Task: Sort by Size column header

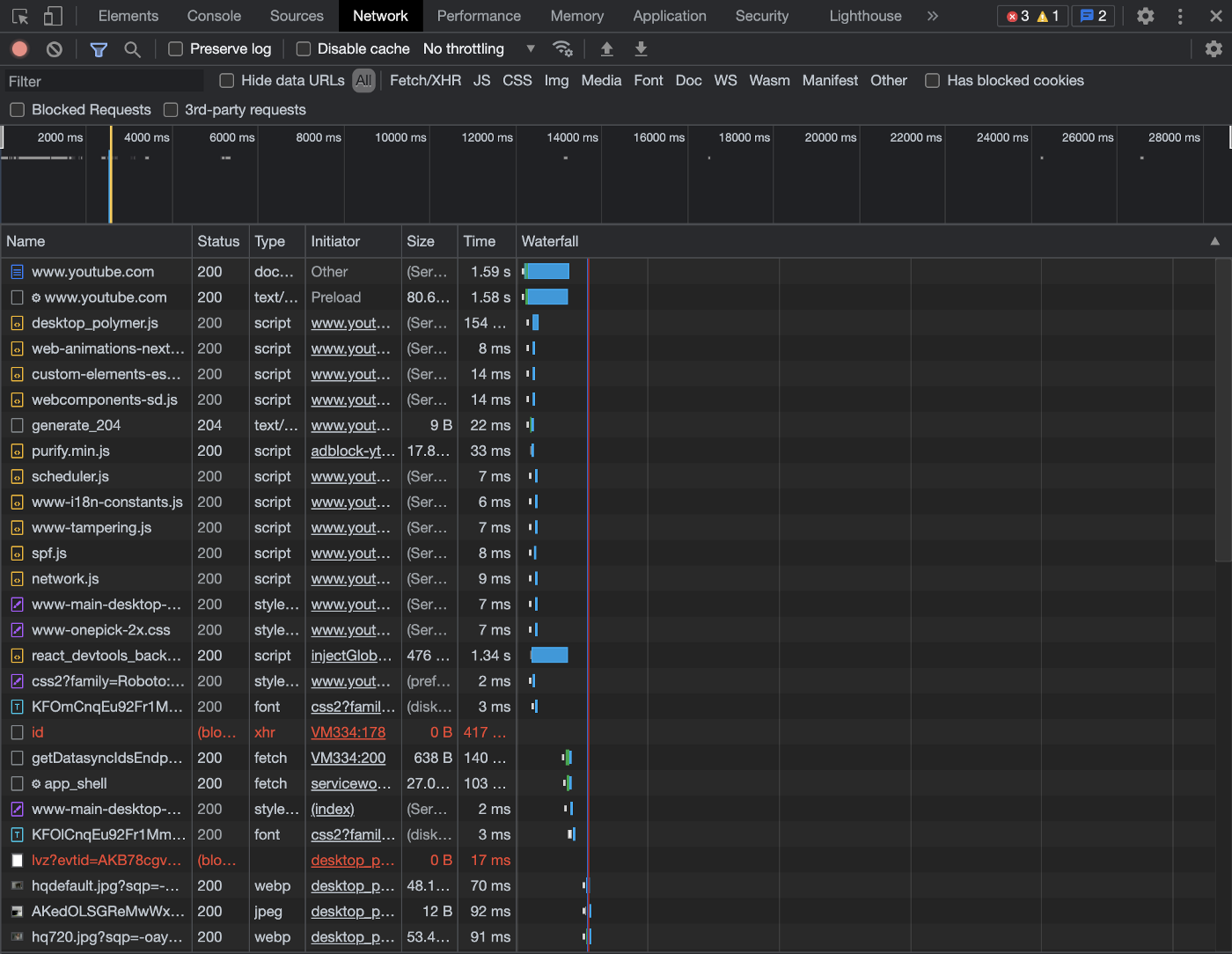Action: 429,241
